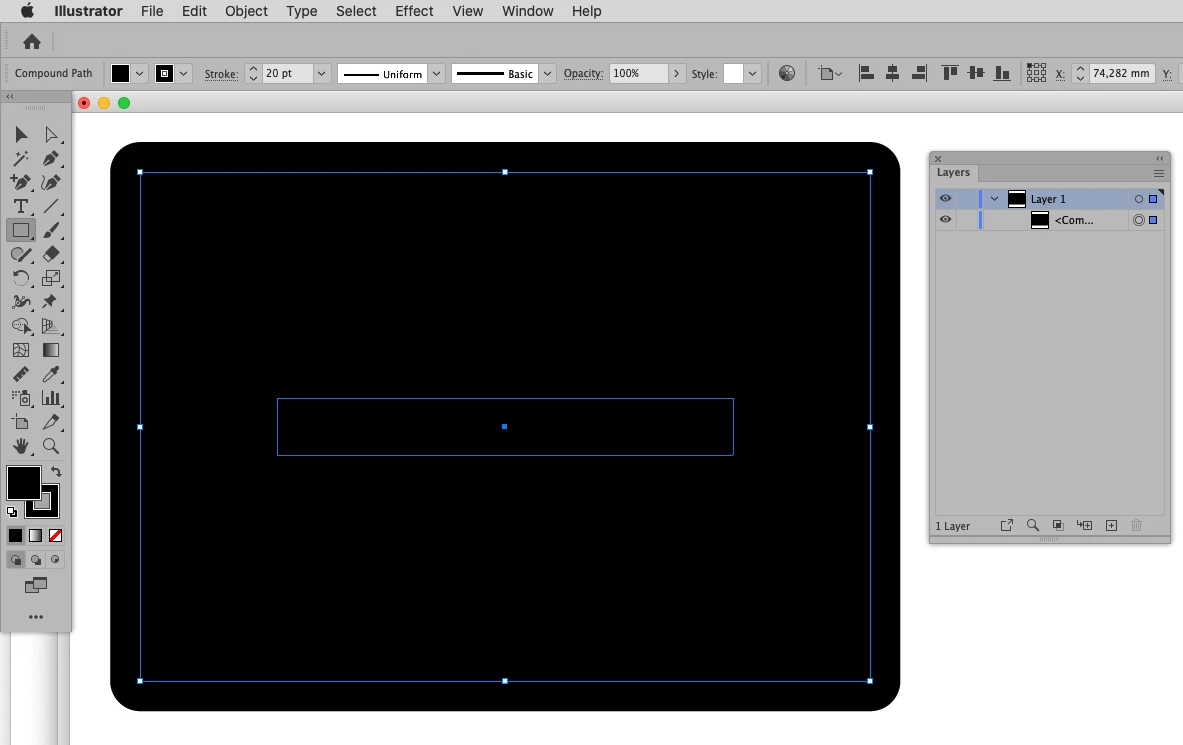
Task: Select the Add Anchor Point tool
Action: 21,183
